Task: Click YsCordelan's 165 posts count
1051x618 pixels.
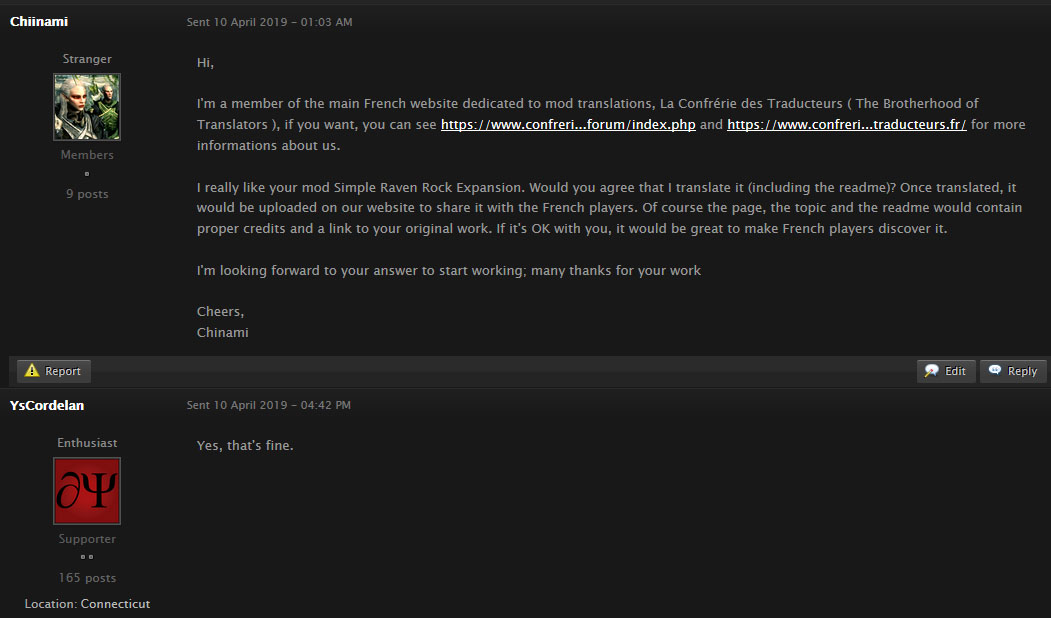Action: [x=87, y=578]
